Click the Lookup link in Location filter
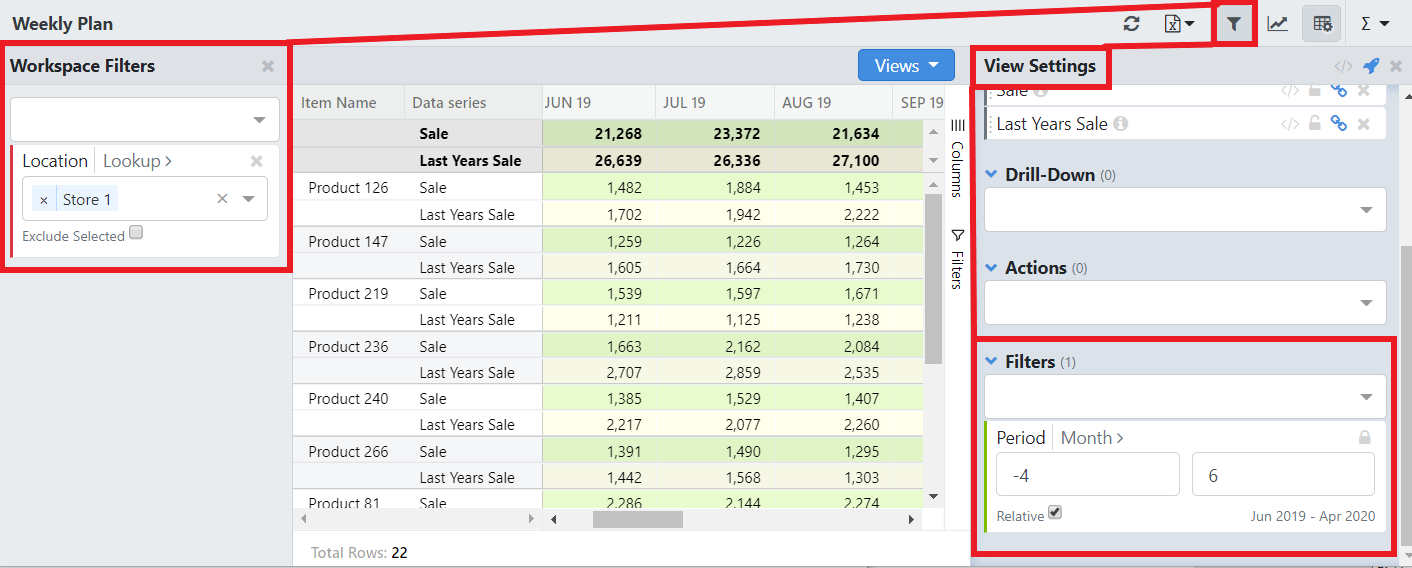This screenshot has height=568, width=1412. pos(137,161)
